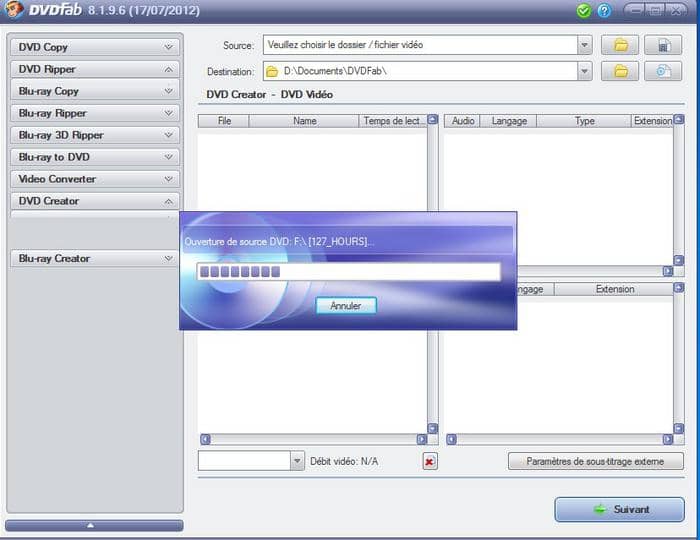This screenshot has height=540, width=700.
Task: Click the Langage column header in audio table
Action: pyautogui.click(x=508, y=121)
